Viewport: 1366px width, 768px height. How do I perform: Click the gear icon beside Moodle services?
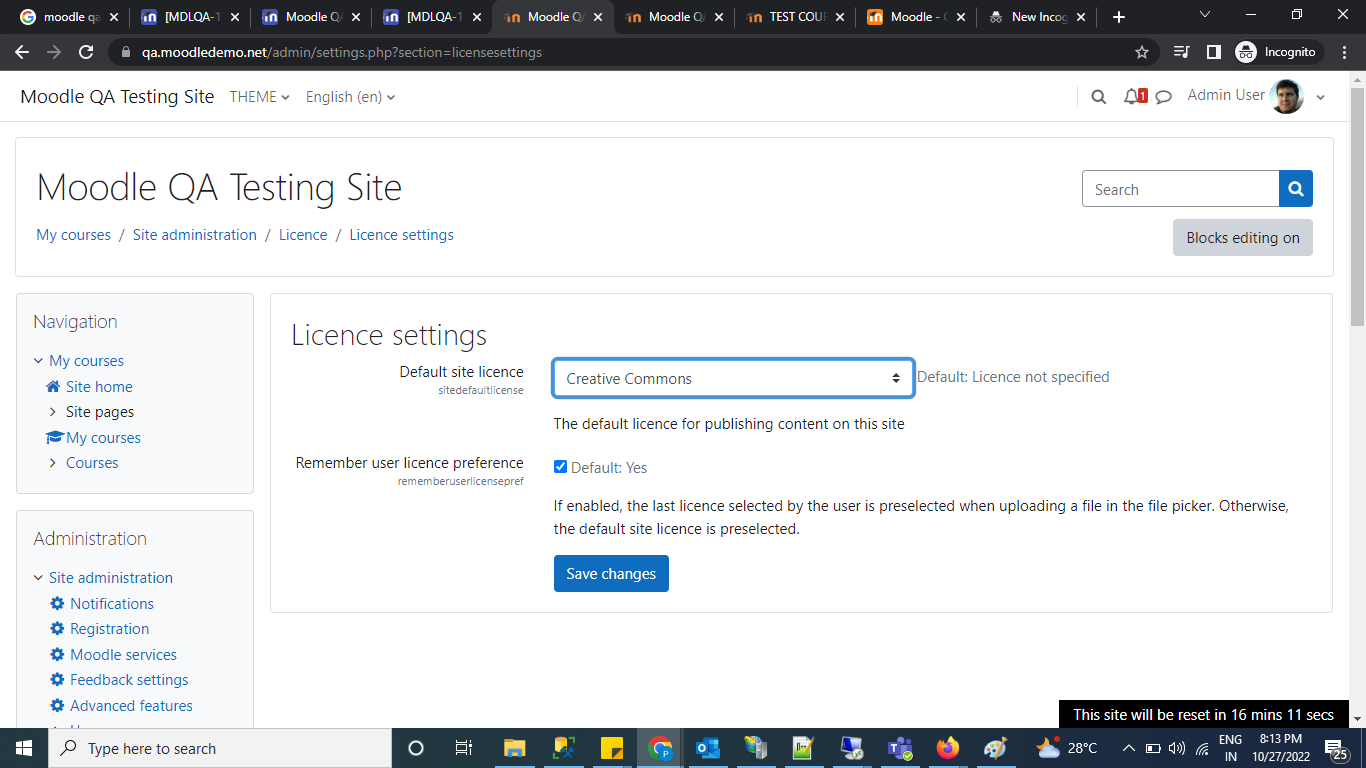57,655
